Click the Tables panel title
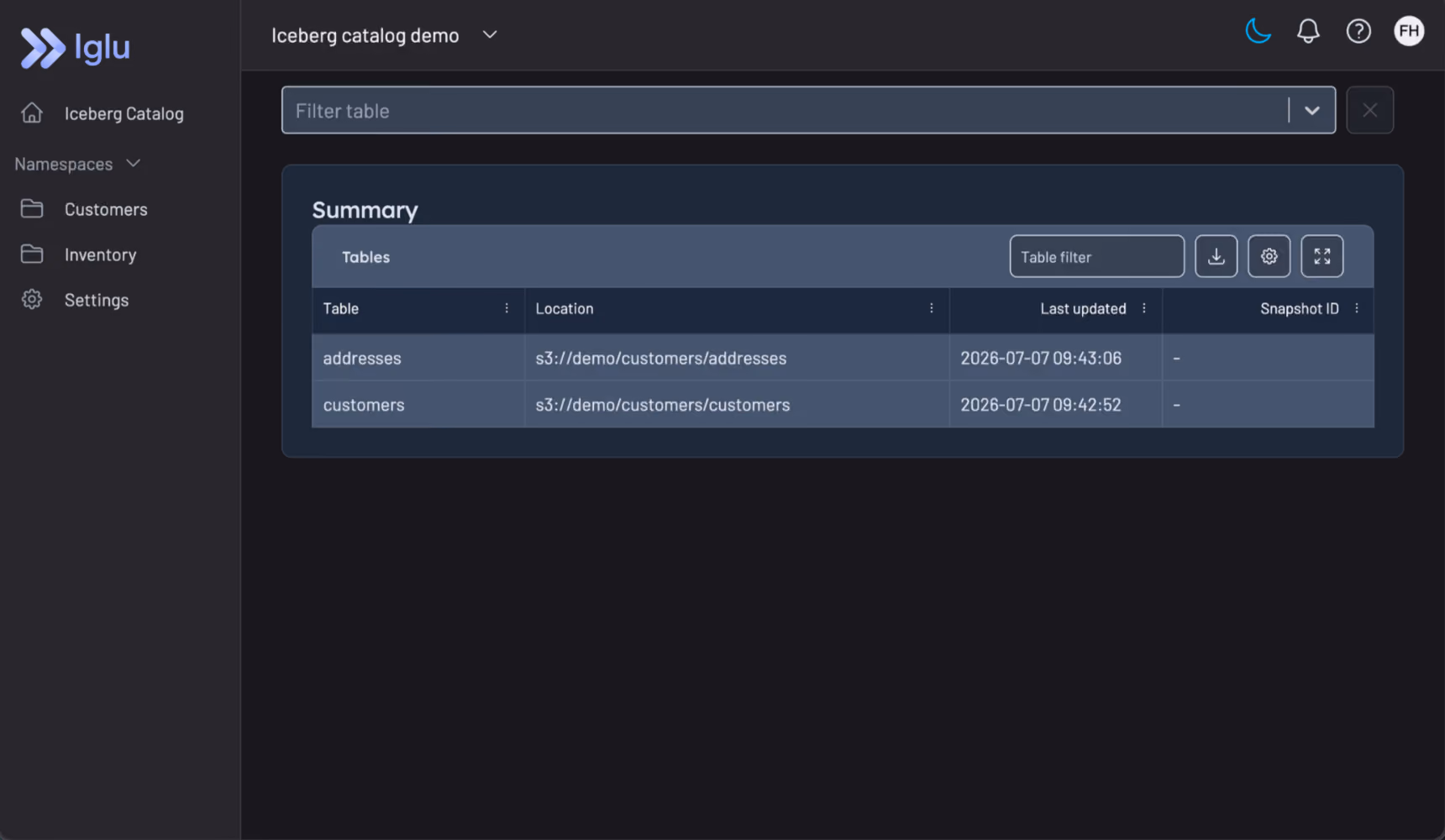 [x=365, y=257]
